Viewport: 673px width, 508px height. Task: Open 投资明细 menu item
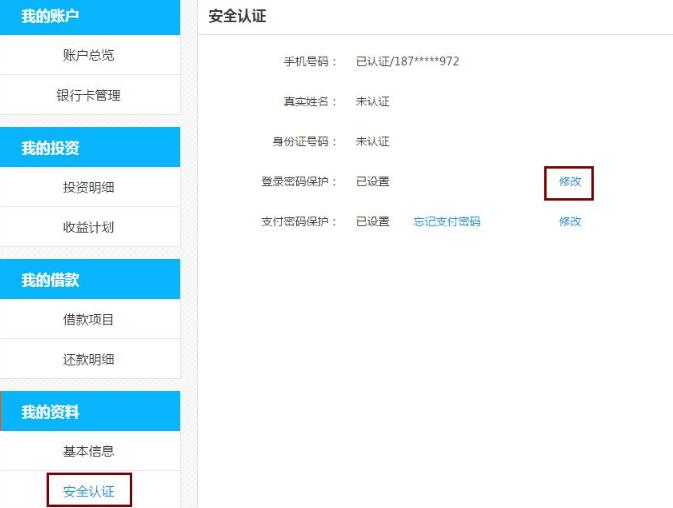(x=88, y=187)
